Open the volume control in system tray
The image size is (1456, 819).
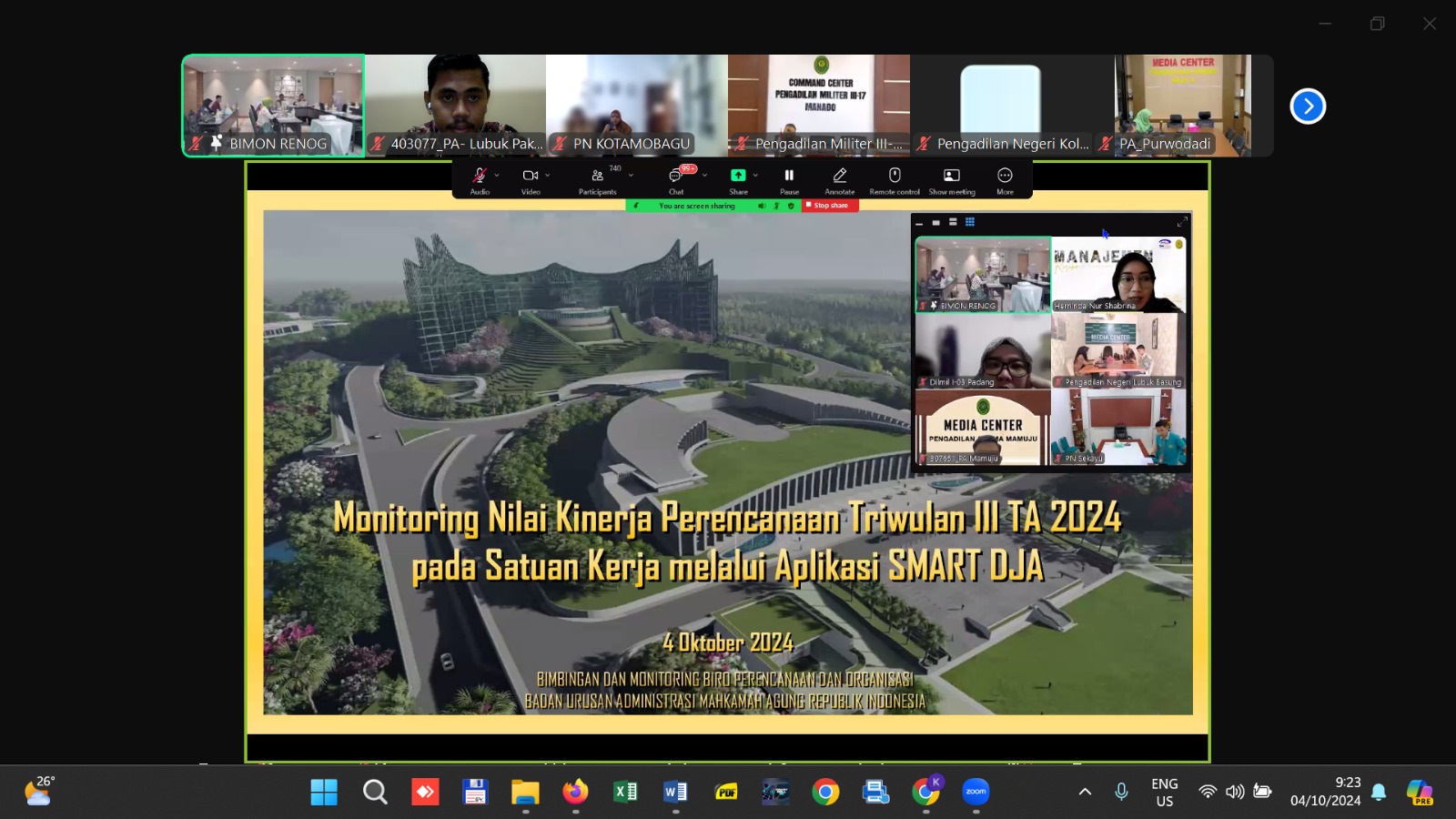pos(1235,792)
